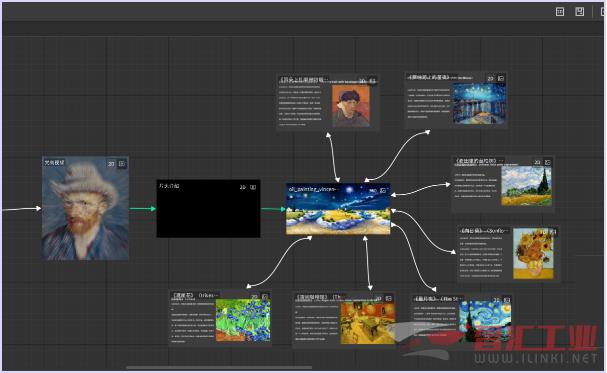Screen dimensions: 607x373
Task: Select the bandaged-ear self-portrait thumbnail
Action: coord(351,106)
